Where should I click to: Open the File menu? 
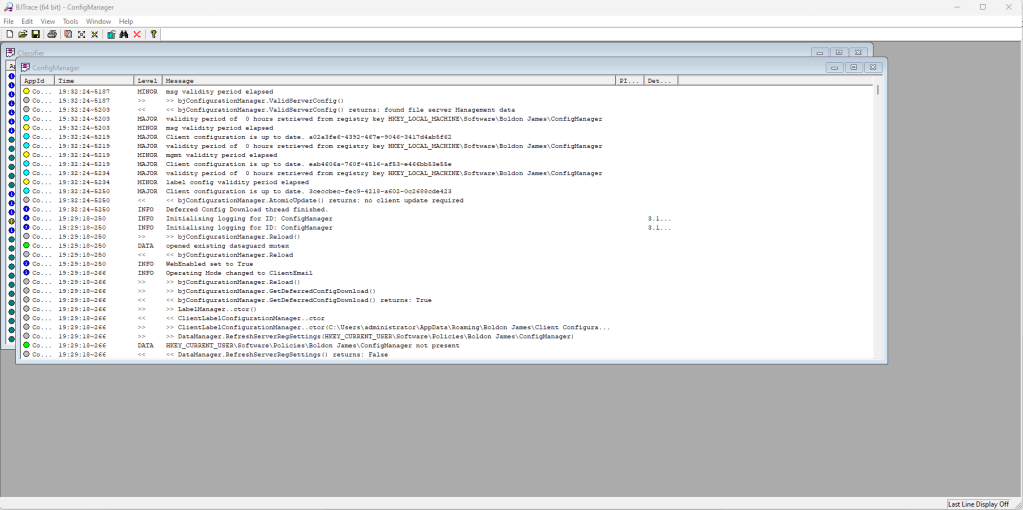coord(9,21)
